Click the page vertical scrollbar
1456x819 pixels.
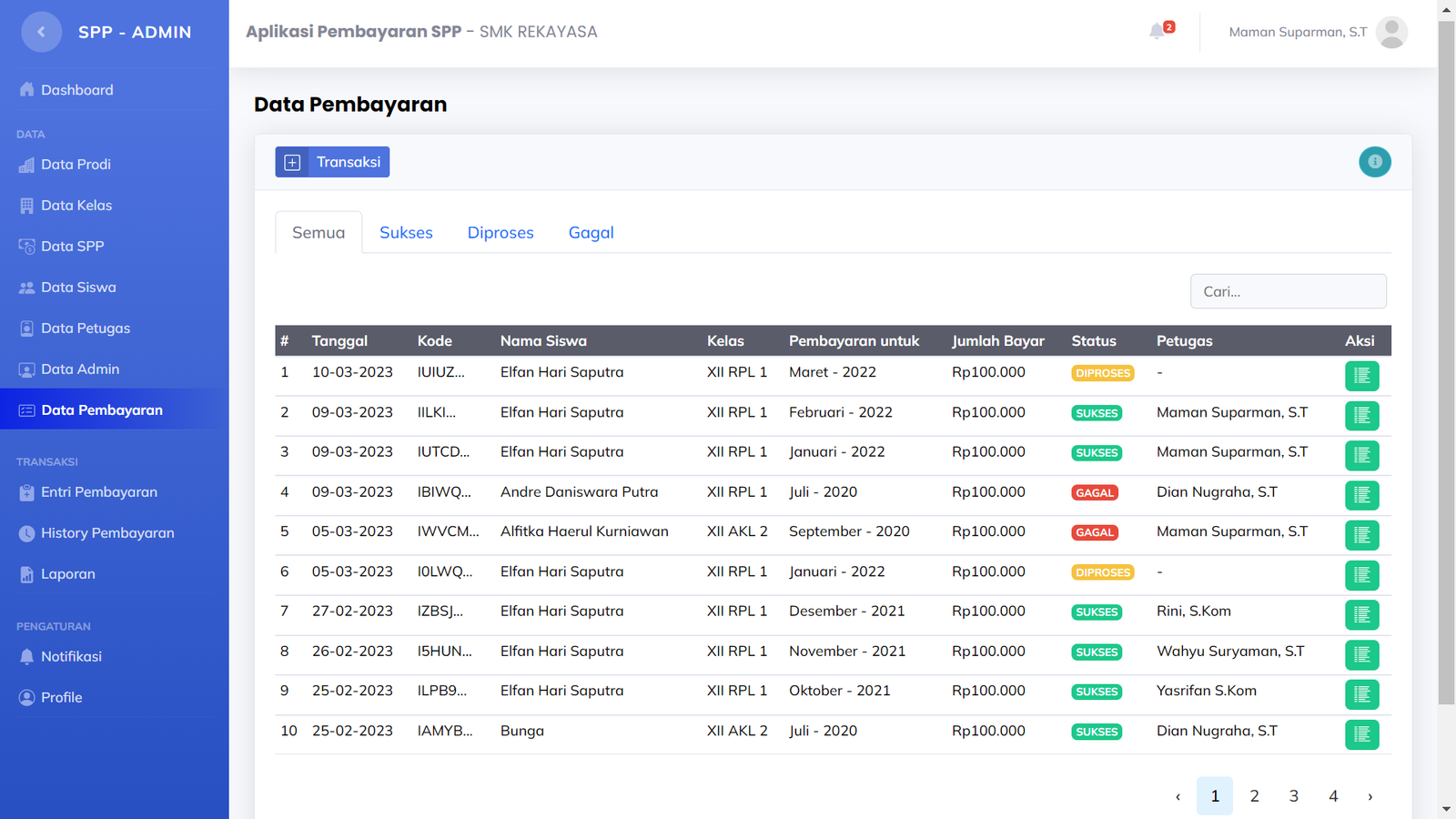click(1446, 364)
